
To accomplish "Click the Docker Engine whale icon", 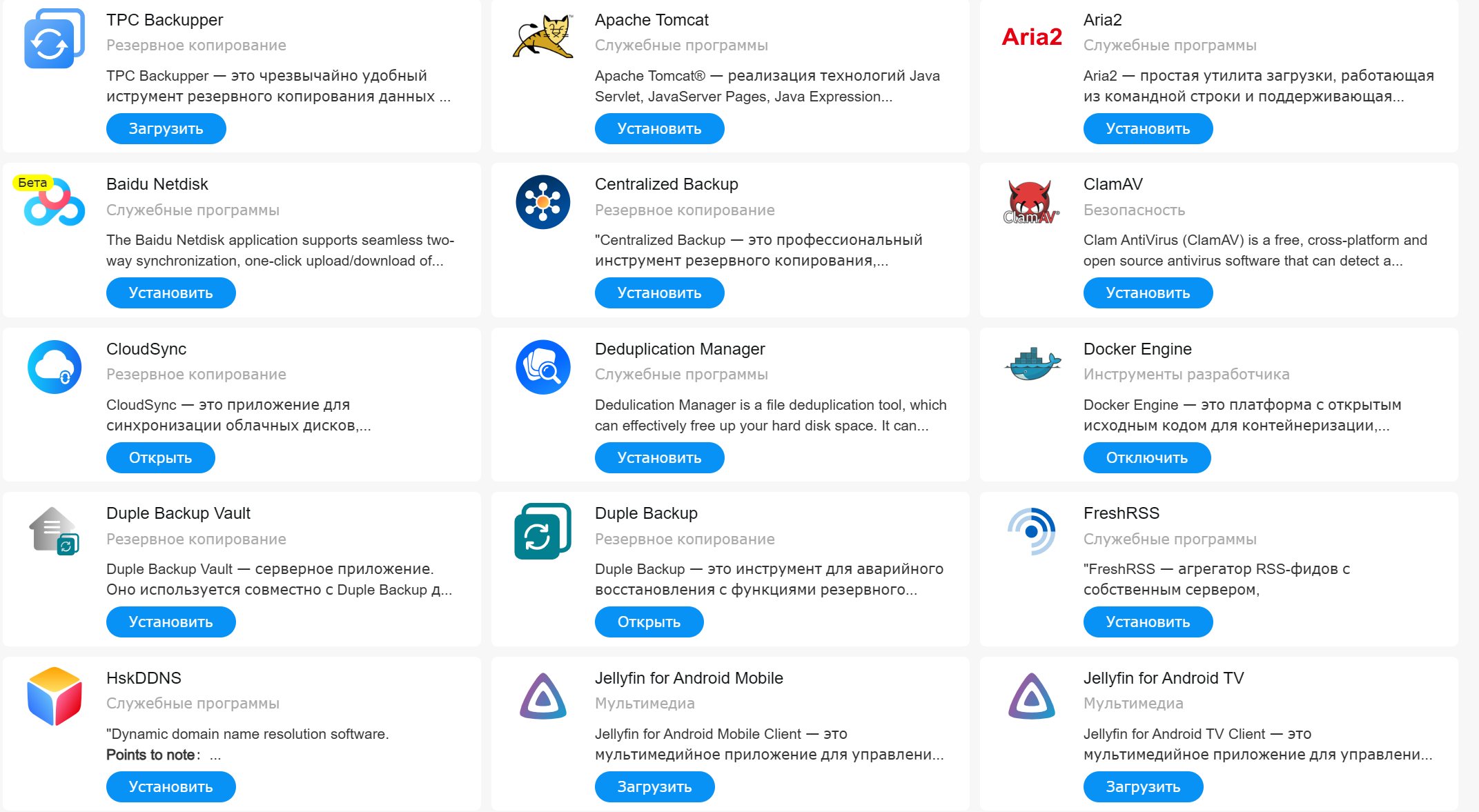I will tap(1032, 364).
